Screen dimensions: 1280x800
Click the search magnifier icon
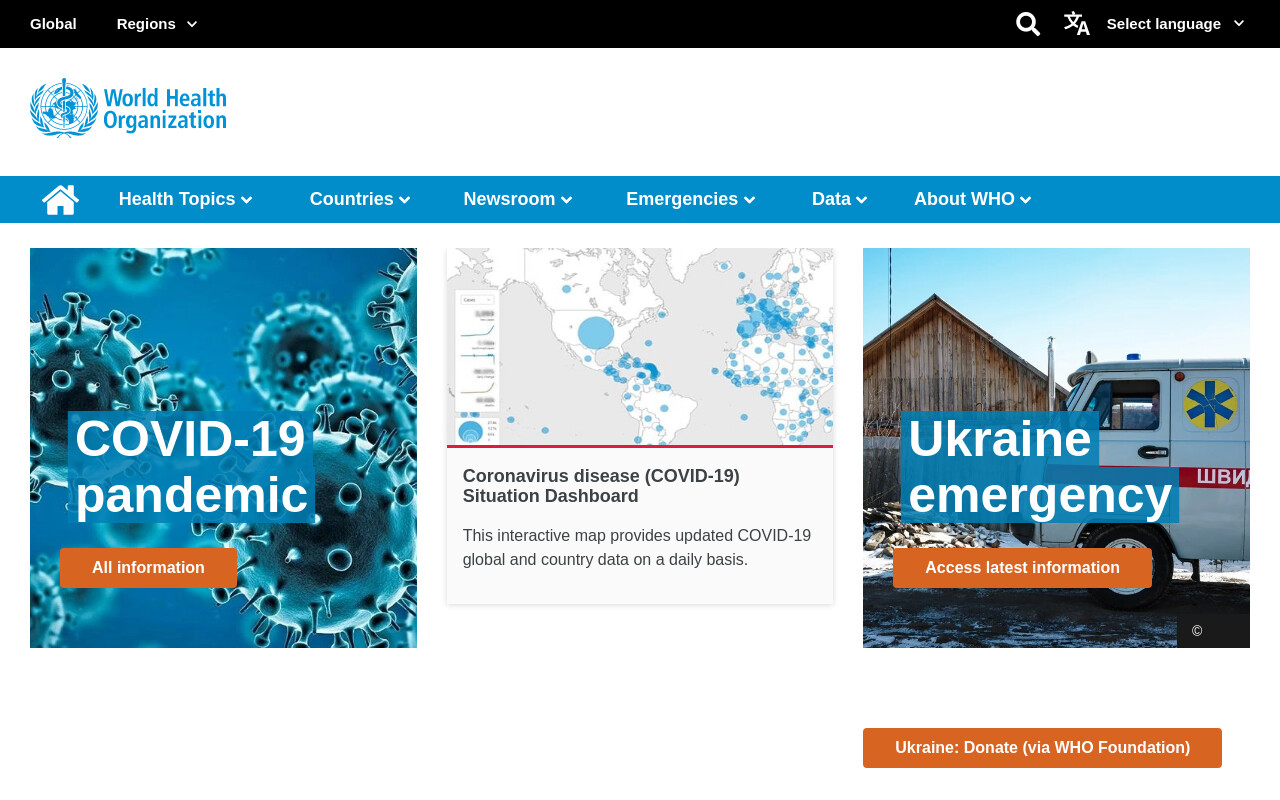pyautogui.click(x=1028, y=24)
